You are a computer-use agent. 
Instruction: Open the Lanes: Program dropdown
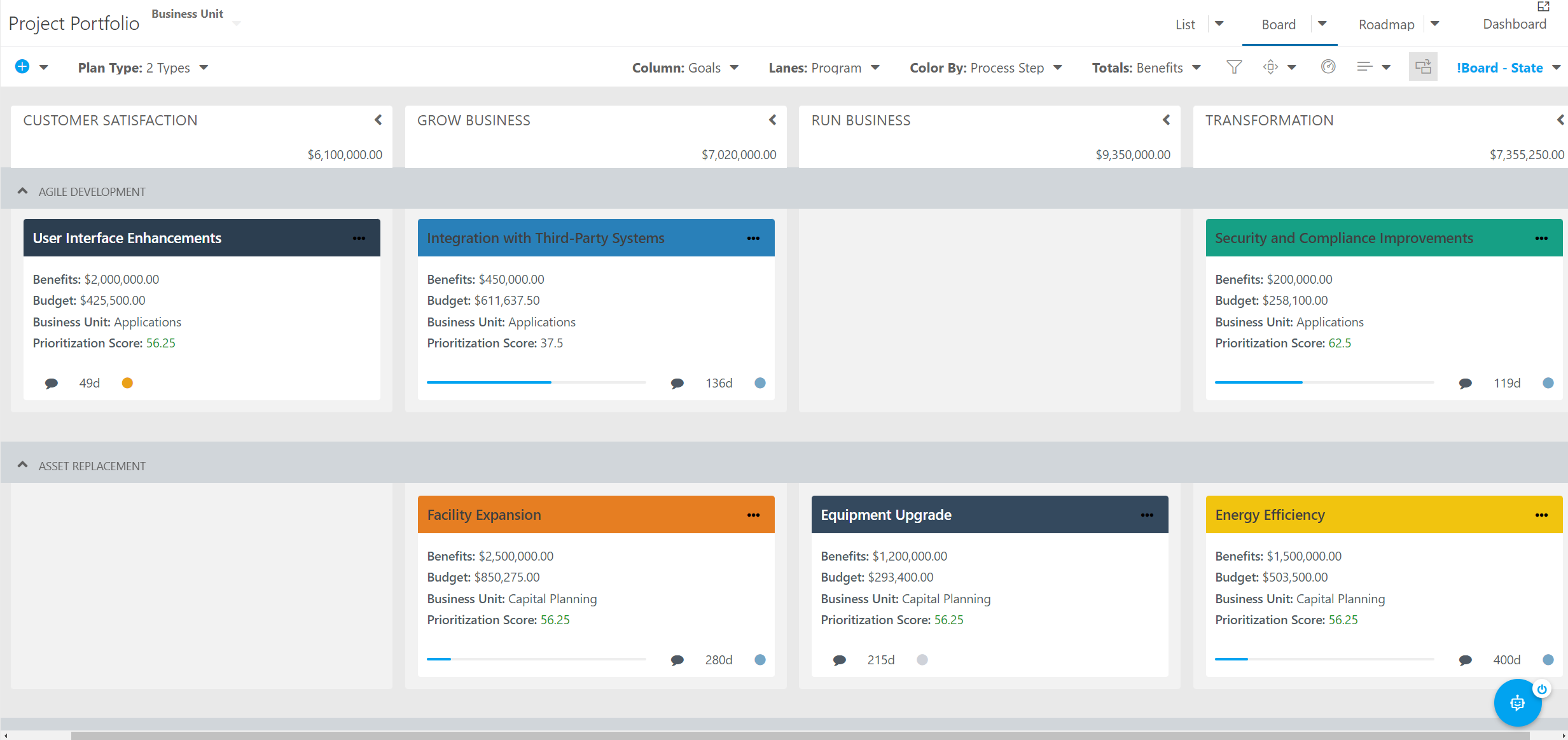tap(824, 67)
